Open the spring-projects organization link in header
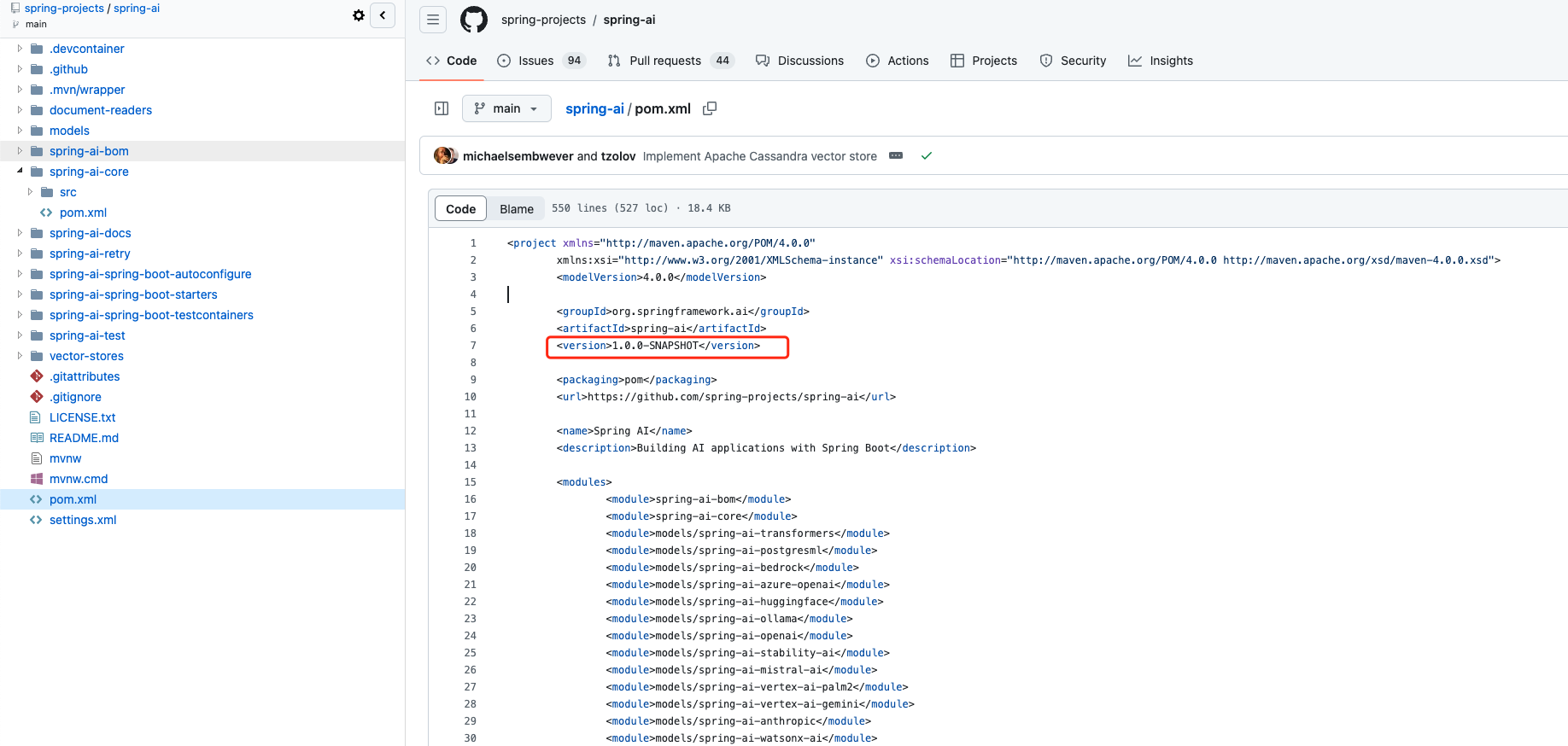1568x746 pixels. (x=543, y=20)
